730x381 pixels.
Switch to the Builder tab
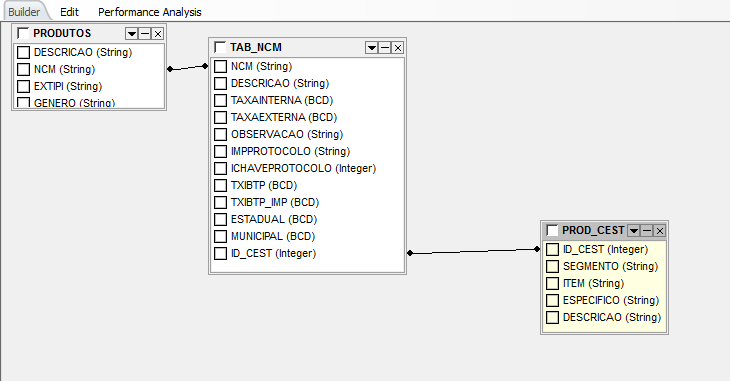point(24,12)
